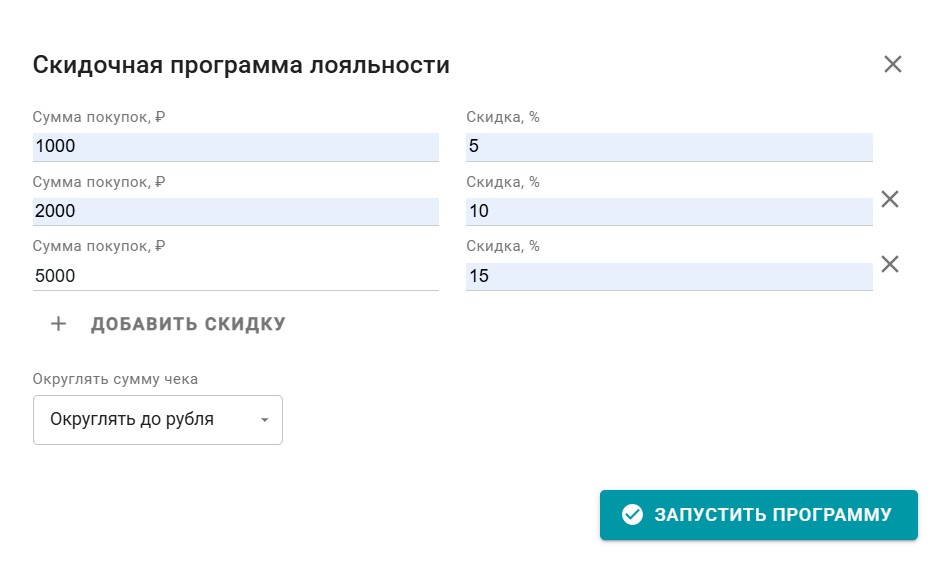Click the 'Скидочная программа лояльности' title
The image size is (951, 572).
pyautogui.click(x=241, y=65)
